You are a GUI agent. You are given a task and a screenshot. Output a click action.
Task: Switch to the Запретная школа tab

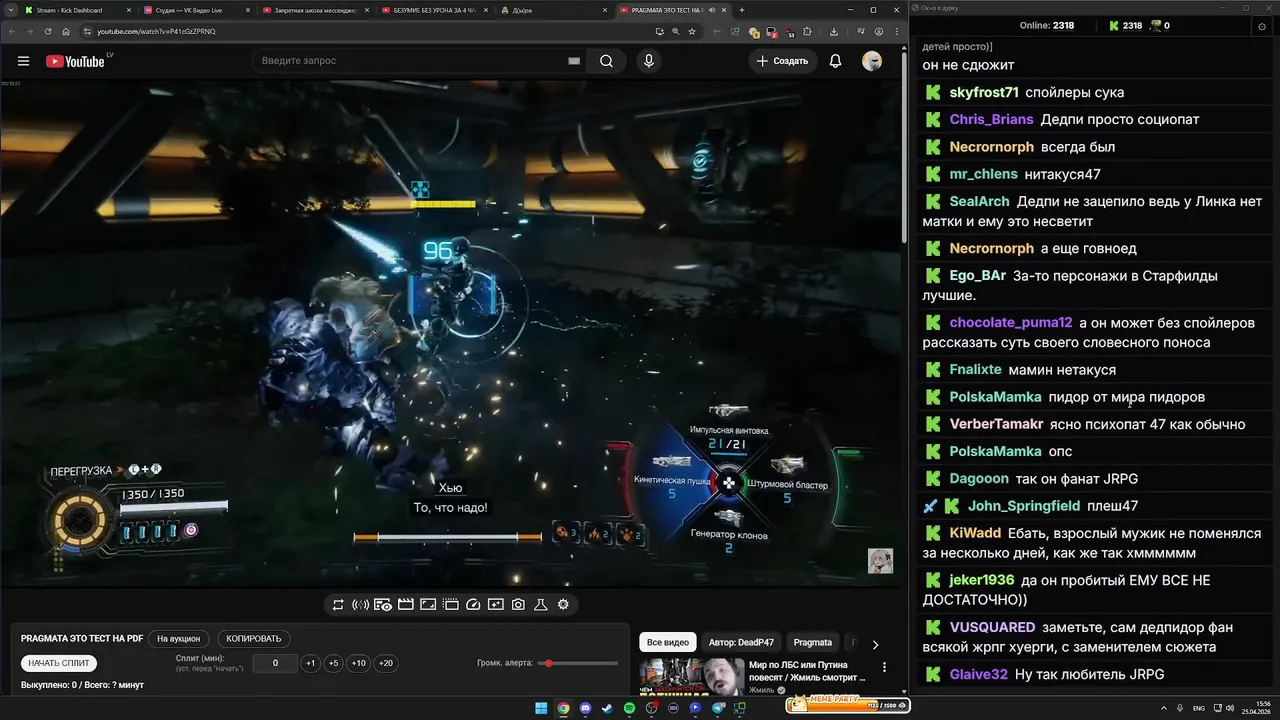click(315, 10)
